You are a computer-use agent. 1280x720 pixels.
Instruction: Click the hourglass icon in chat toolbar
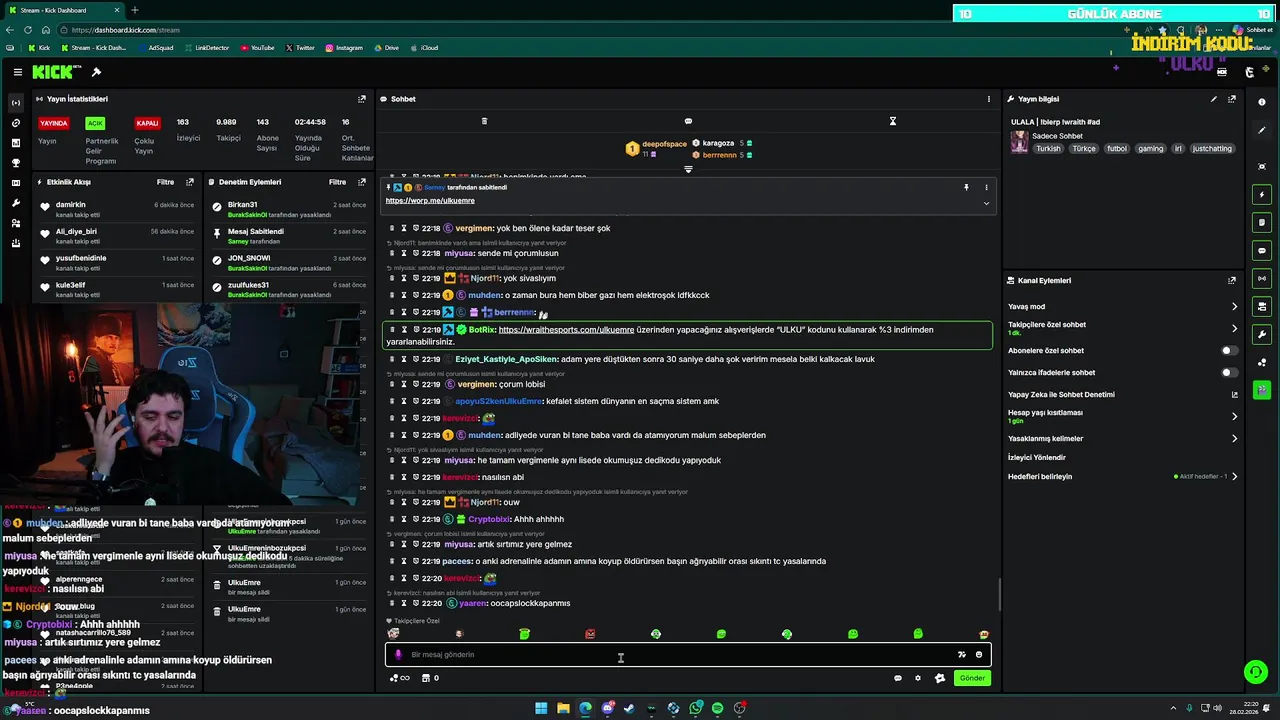[893, 121]
